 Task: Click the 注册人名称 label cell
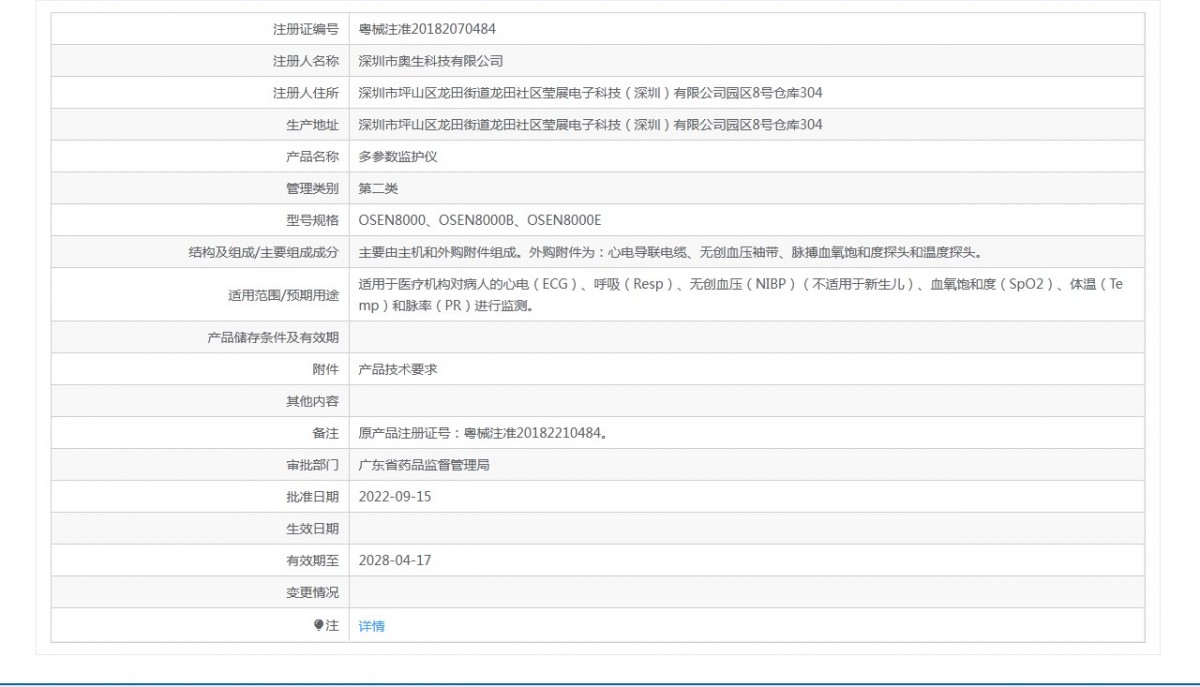(x=200, y=61)
